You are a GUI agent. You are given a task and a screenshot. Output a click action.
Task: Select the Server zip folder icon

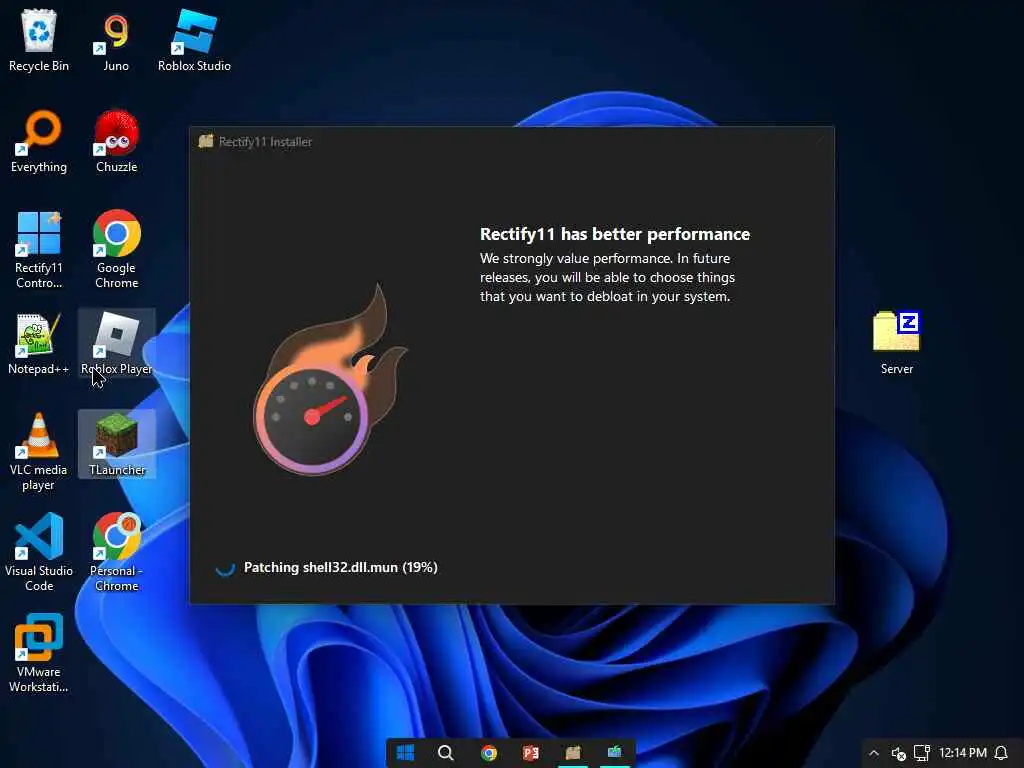point(897,344)
